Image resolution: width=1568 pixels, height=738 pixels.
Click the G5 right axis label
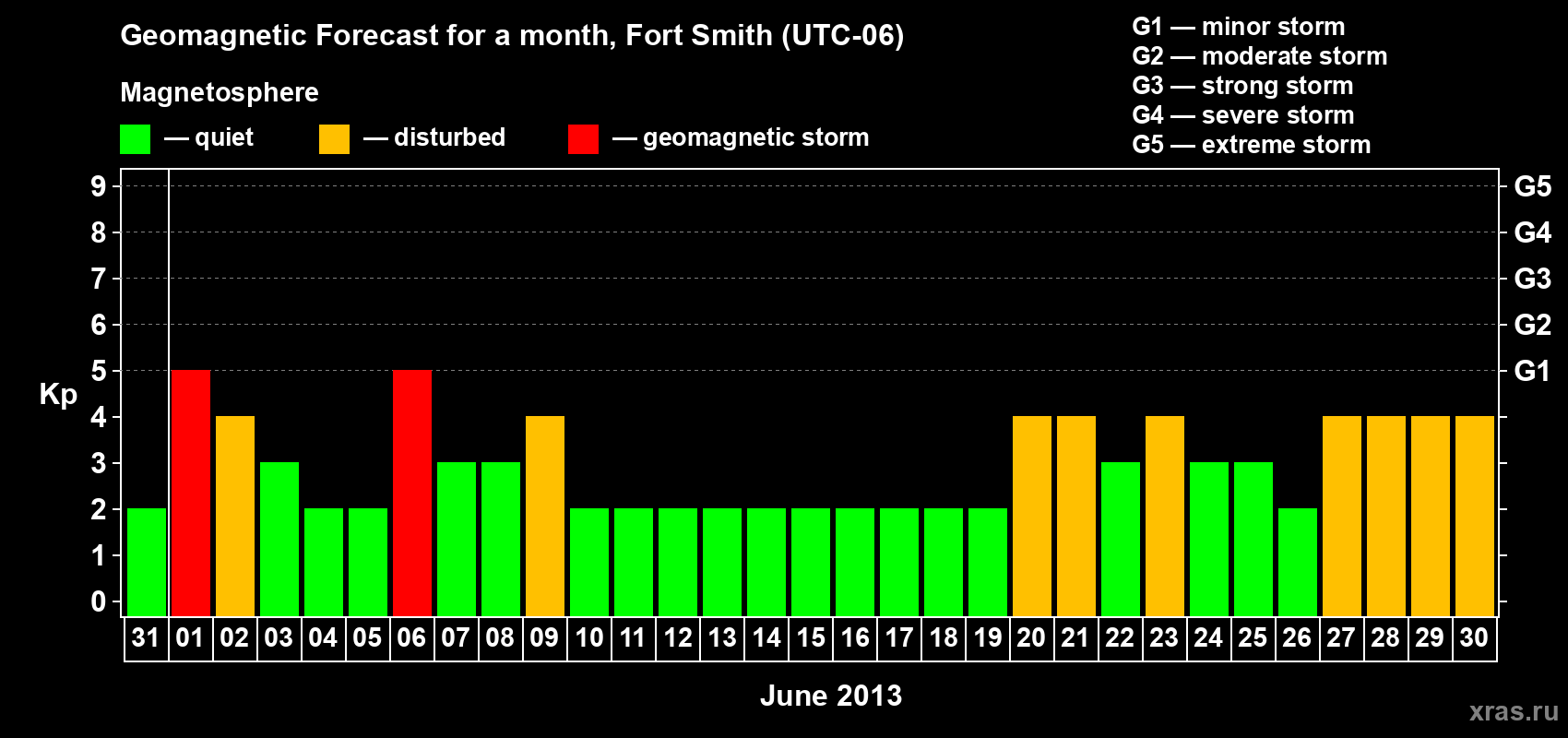point(1533,186)
